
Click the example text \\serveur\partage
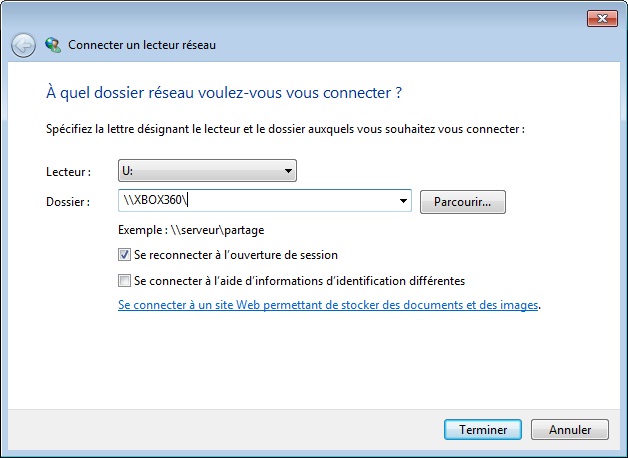(x=217, y=230)
